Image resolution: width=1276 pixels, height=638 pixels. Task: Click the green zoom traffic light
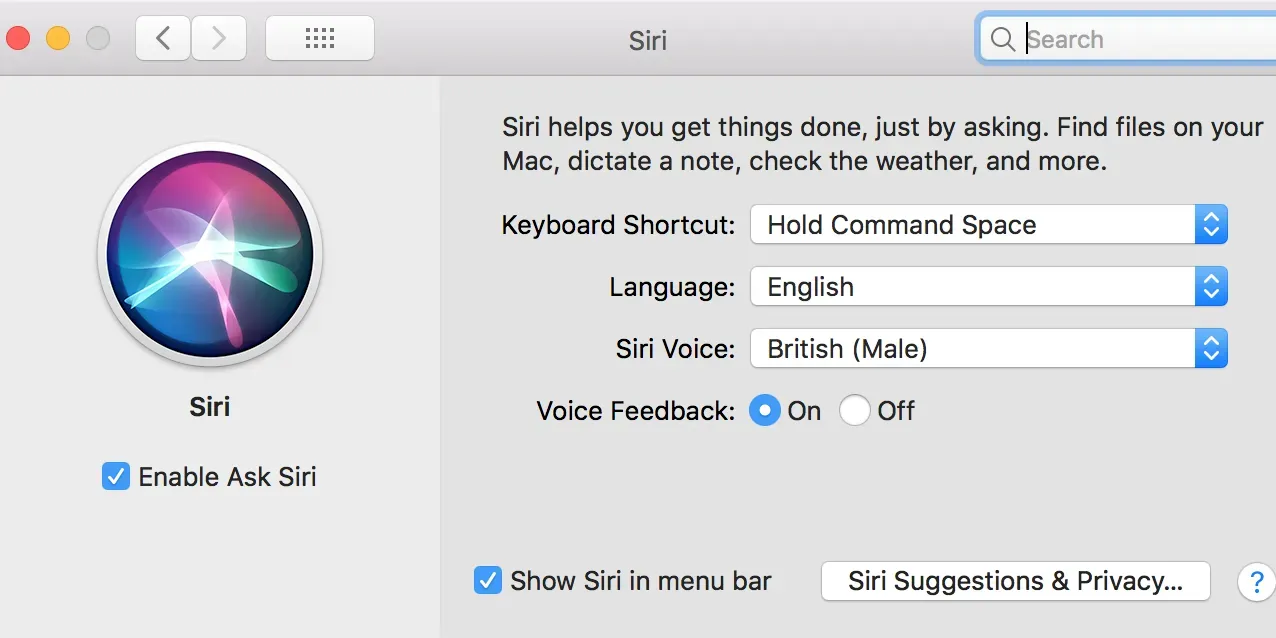coord(97,38)
